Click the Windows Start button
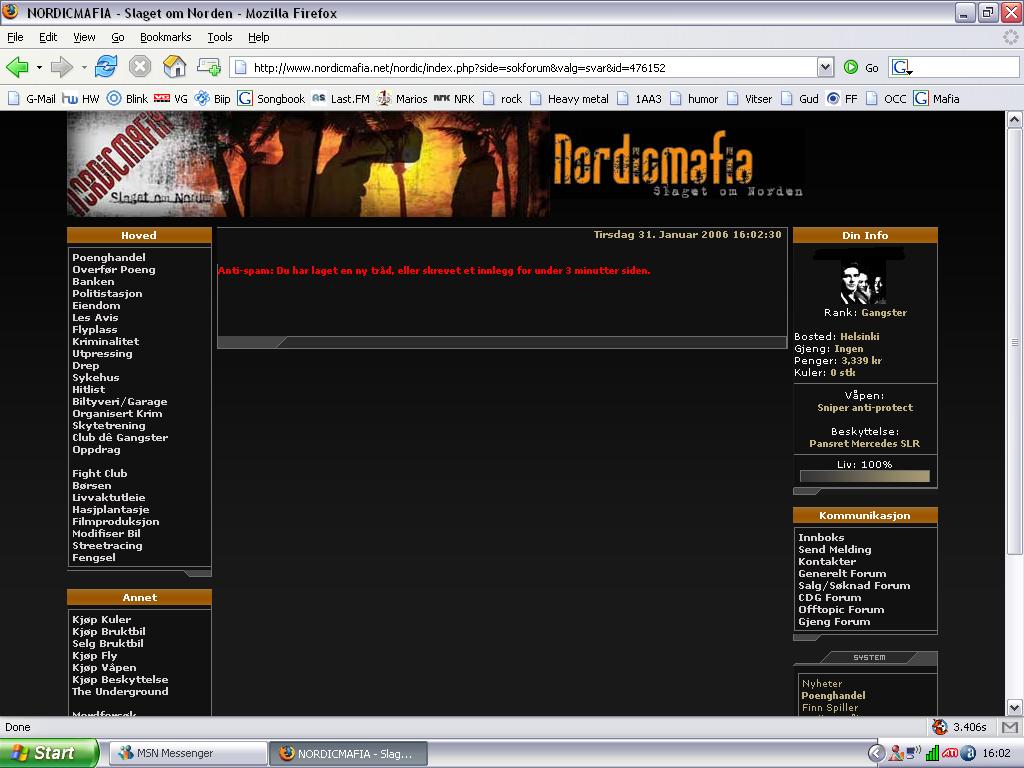The height and width of the screenshot is (768, 1024). [x=49, y=753]
